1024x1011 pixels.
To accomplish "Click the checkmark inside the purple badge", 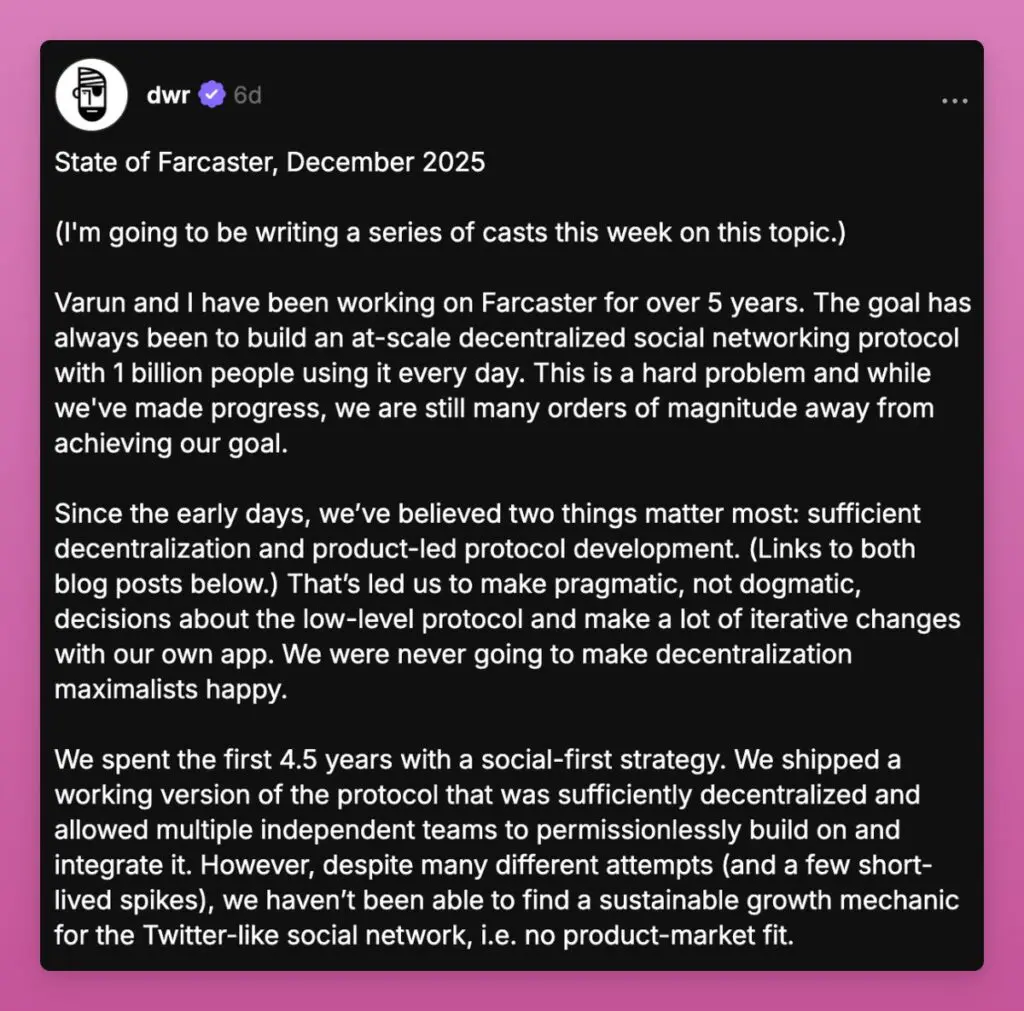I will tap(211, 95).
